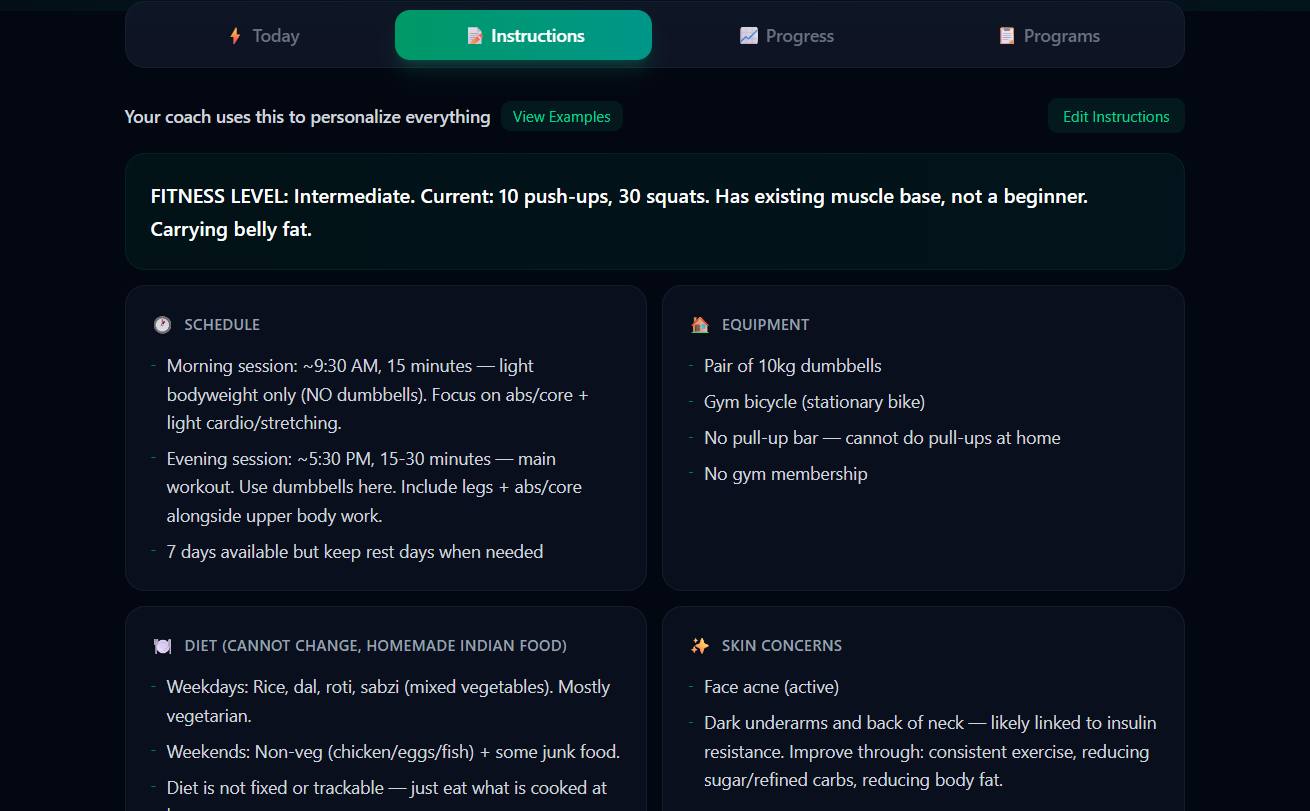Select the Instructions tab
Screen dimensions: 1310x811
pyautogui.click(x=523, y=36)
